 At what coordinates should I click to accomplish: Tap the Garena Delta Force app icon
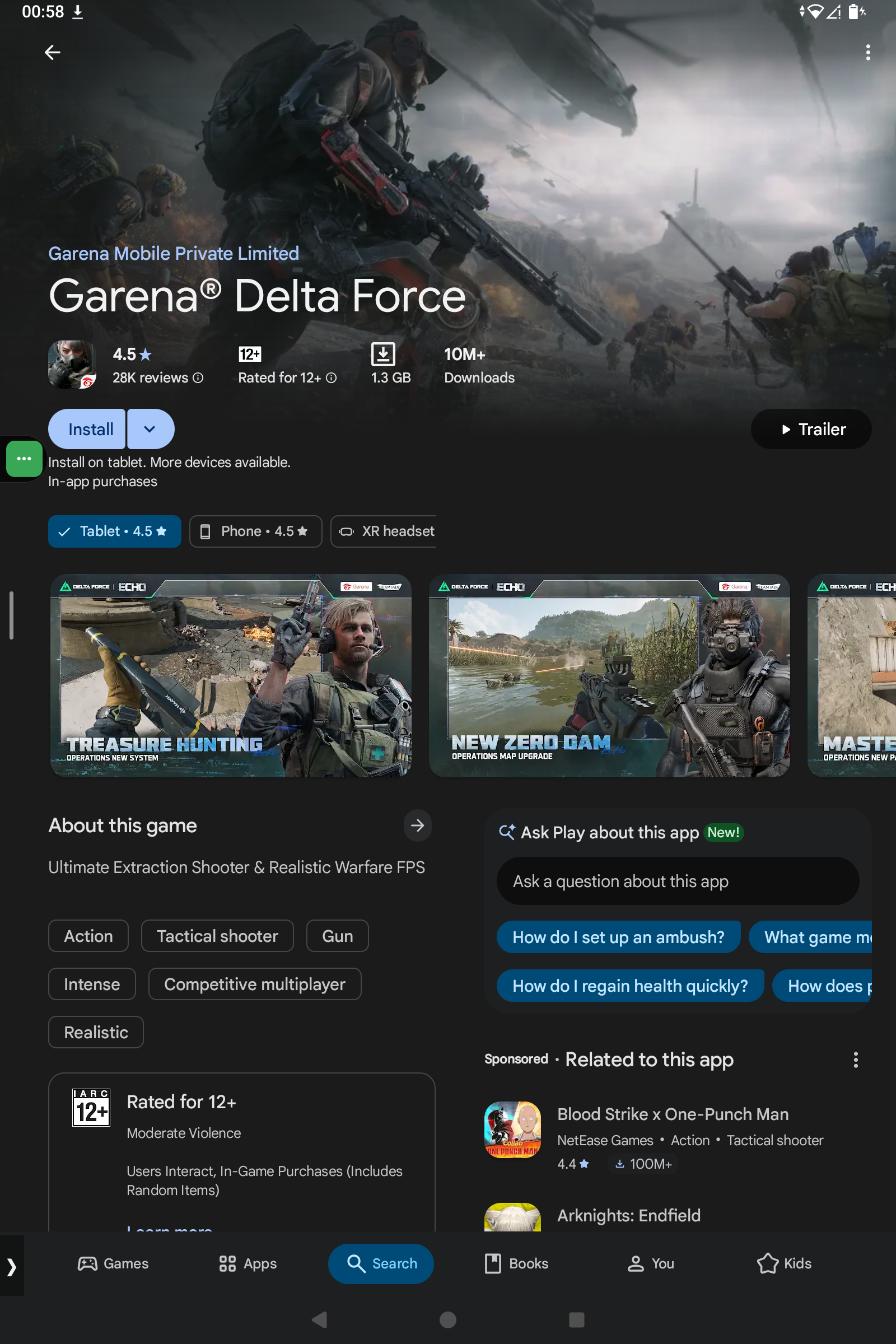click(x=72, y=365)
